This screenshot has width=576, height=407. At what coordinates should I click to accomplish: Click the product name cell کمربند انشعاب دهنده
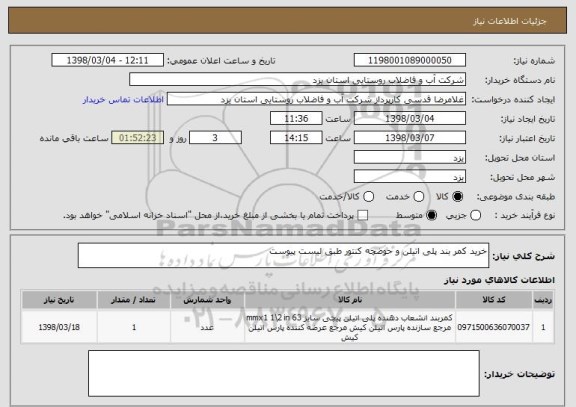click(x=350, y=327)
